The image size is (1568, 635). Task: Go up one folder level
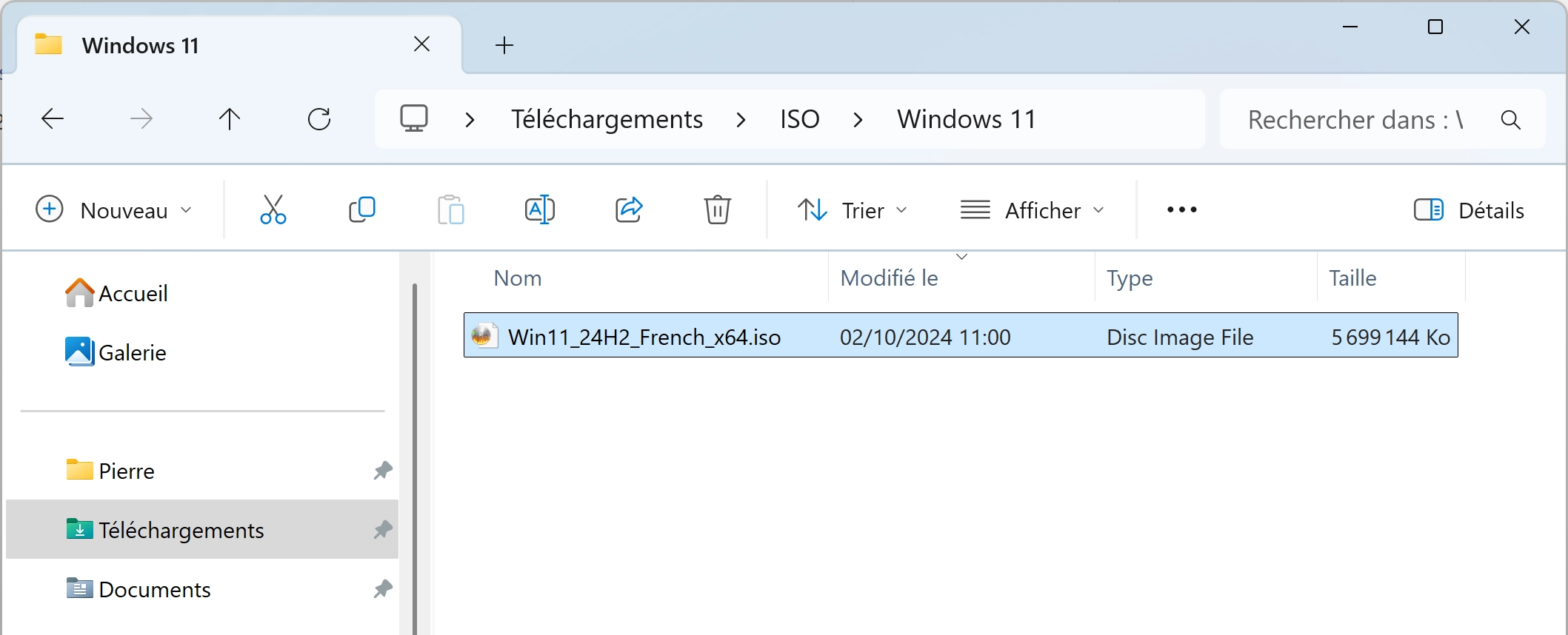point(230,119)
